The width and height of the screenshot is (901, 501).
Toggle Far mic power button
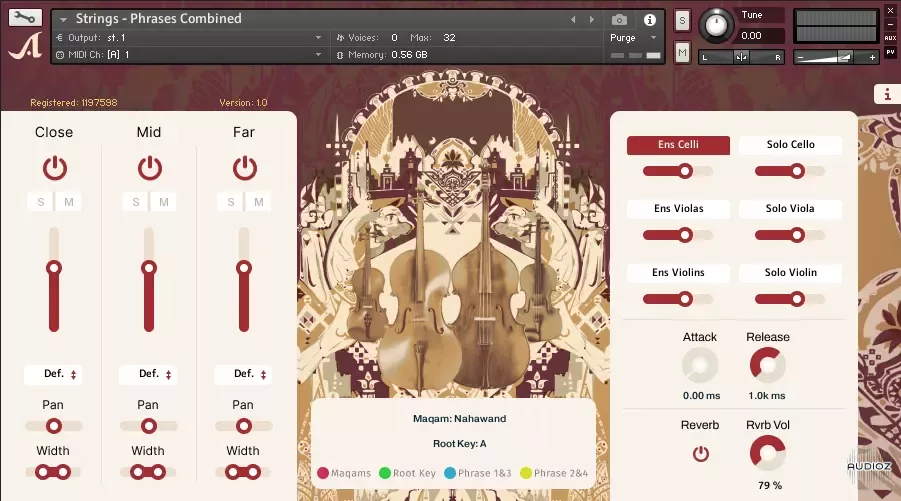tap(243, 167)
